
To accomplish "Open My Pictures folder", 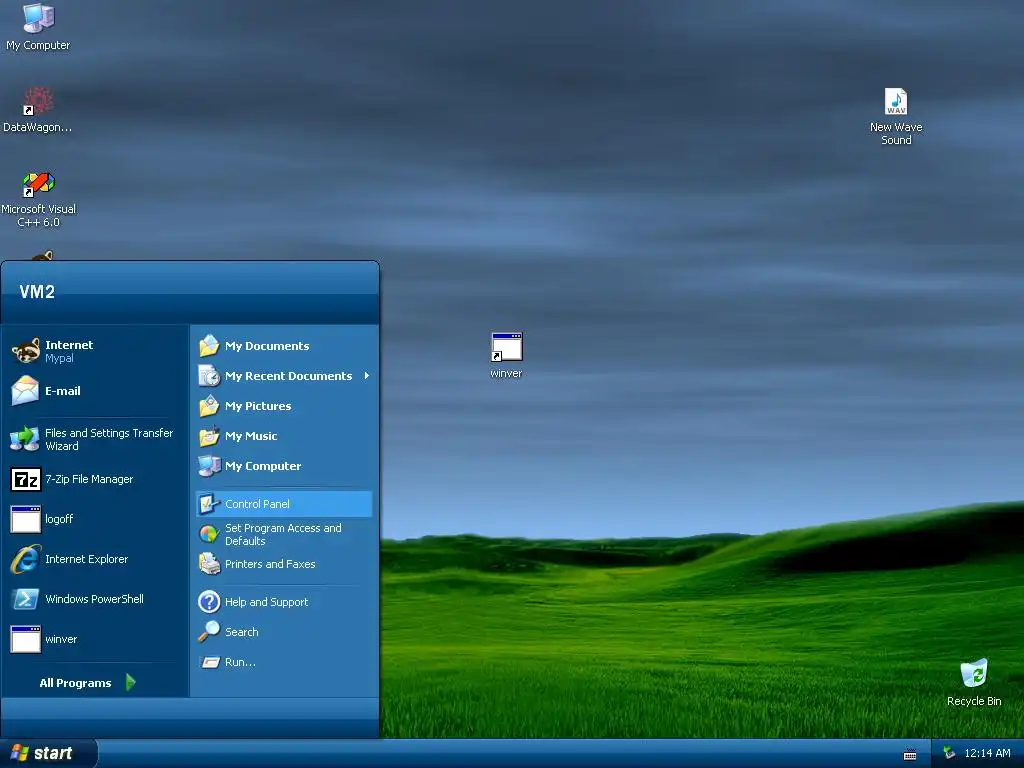I will coord(284,406).
